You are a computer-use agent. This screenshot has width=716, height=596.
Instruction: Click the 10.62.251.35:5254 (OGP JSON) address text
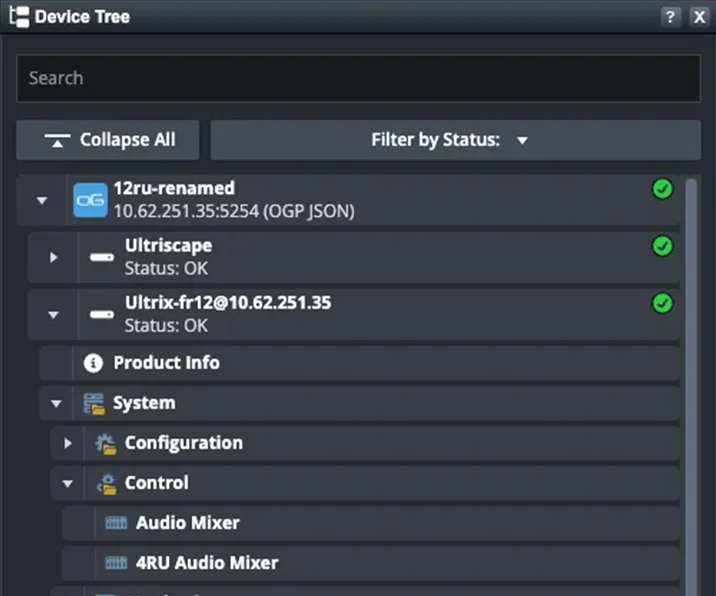(x=234, y=211)
